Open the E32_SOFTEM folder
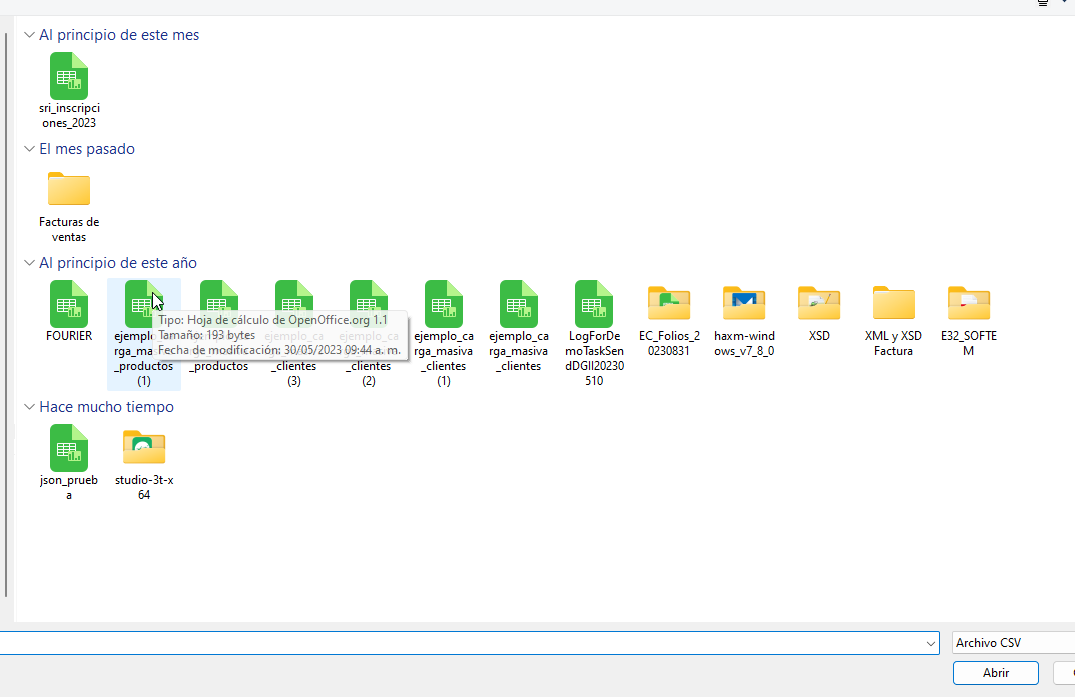This screenshot has width=1075, height=697. [968, 304]
